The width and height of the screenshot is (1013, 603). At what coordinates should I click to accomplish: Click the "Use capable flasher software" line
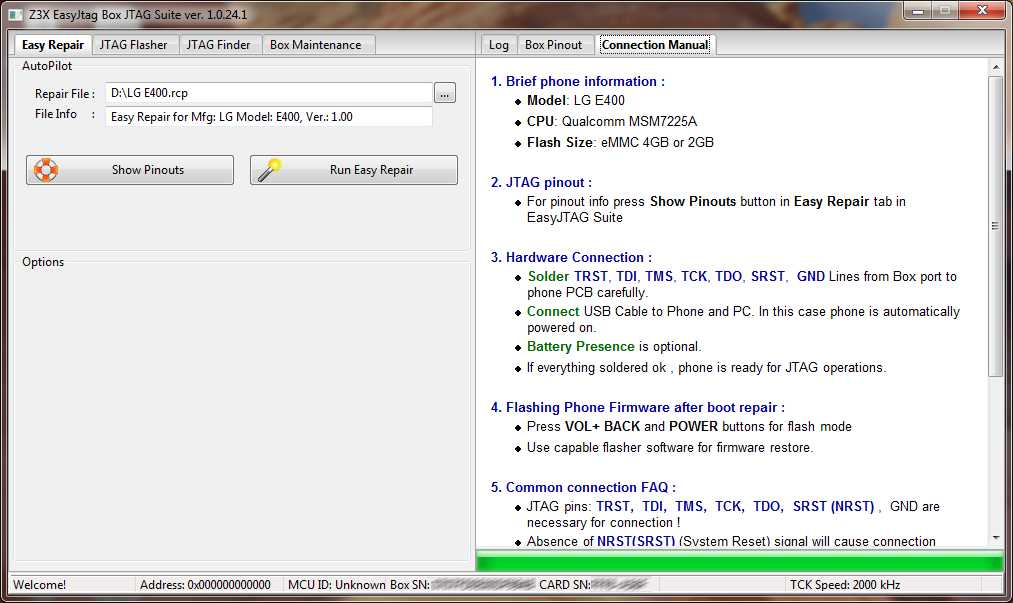670,447
